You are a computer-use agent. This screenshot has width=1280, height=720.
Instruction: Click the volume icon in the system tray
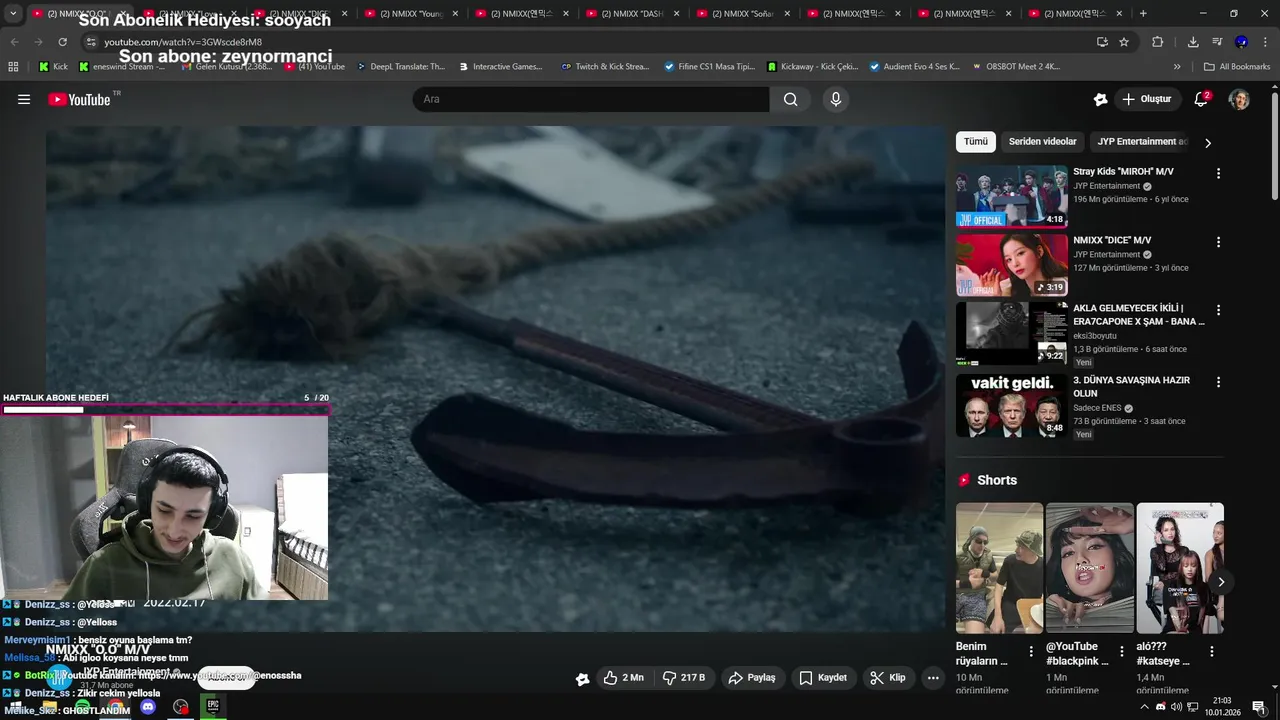pyautogui.click(x=1176, y=707)
